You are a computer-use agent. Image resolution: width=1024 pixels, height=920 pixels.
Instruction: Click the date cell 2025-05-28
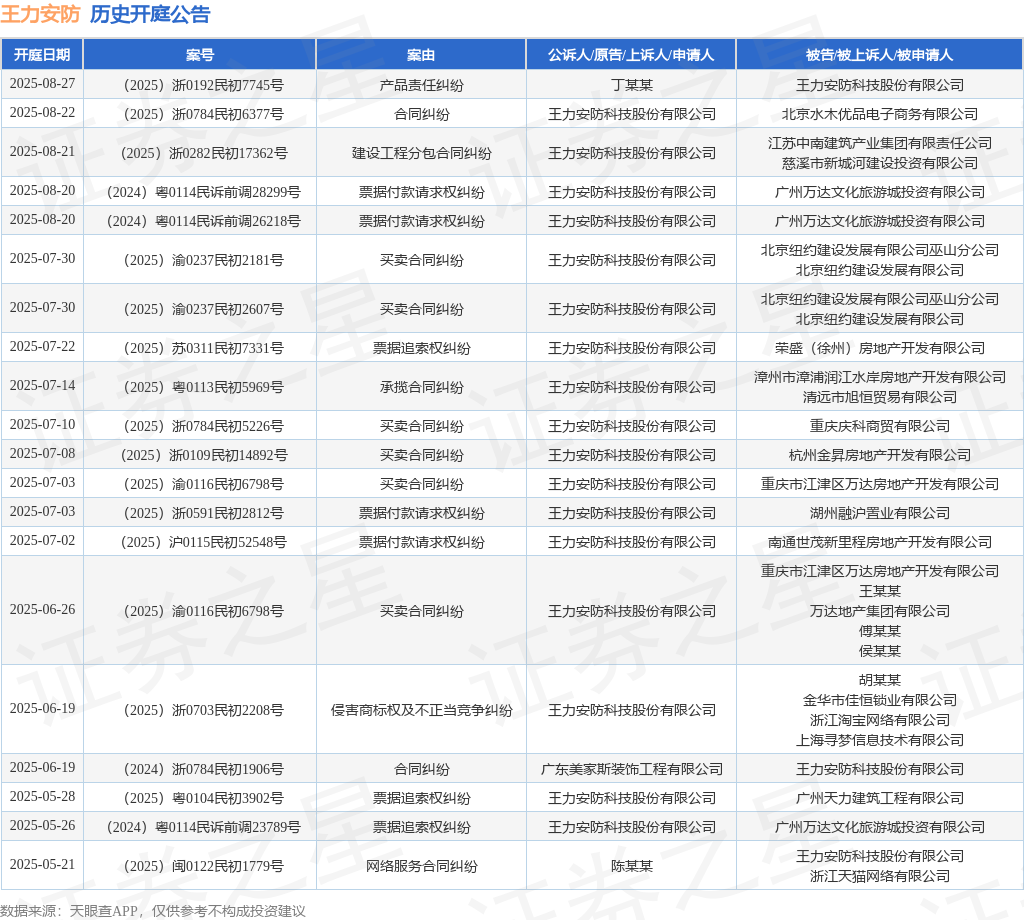point(42,796)
